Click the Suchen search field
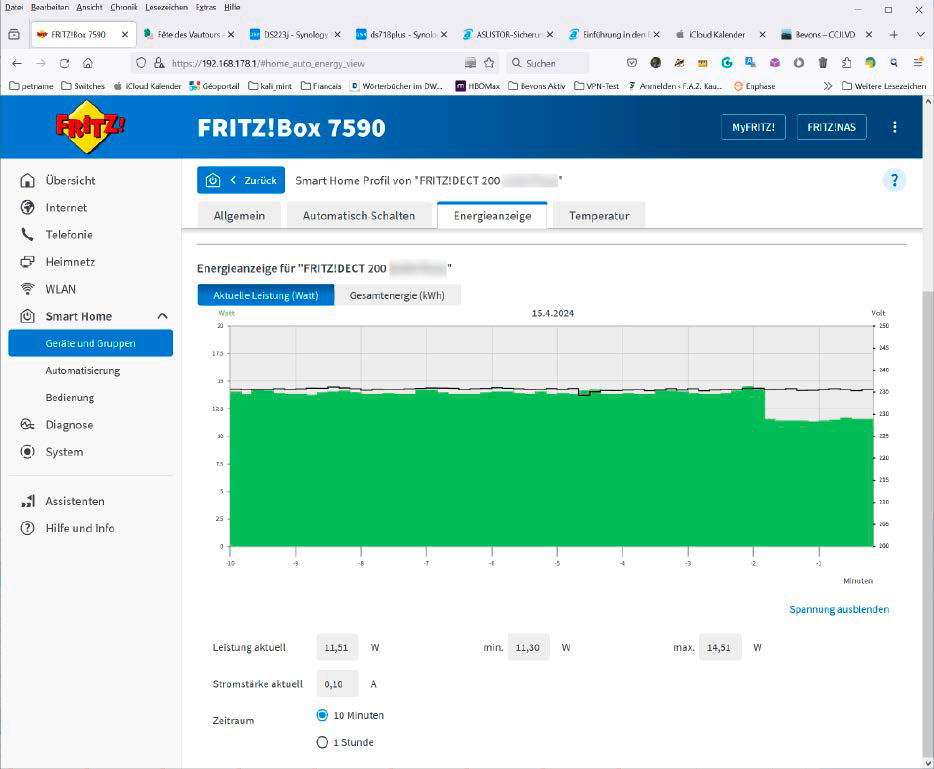The image size is (934, 769). tap(548, 63)
